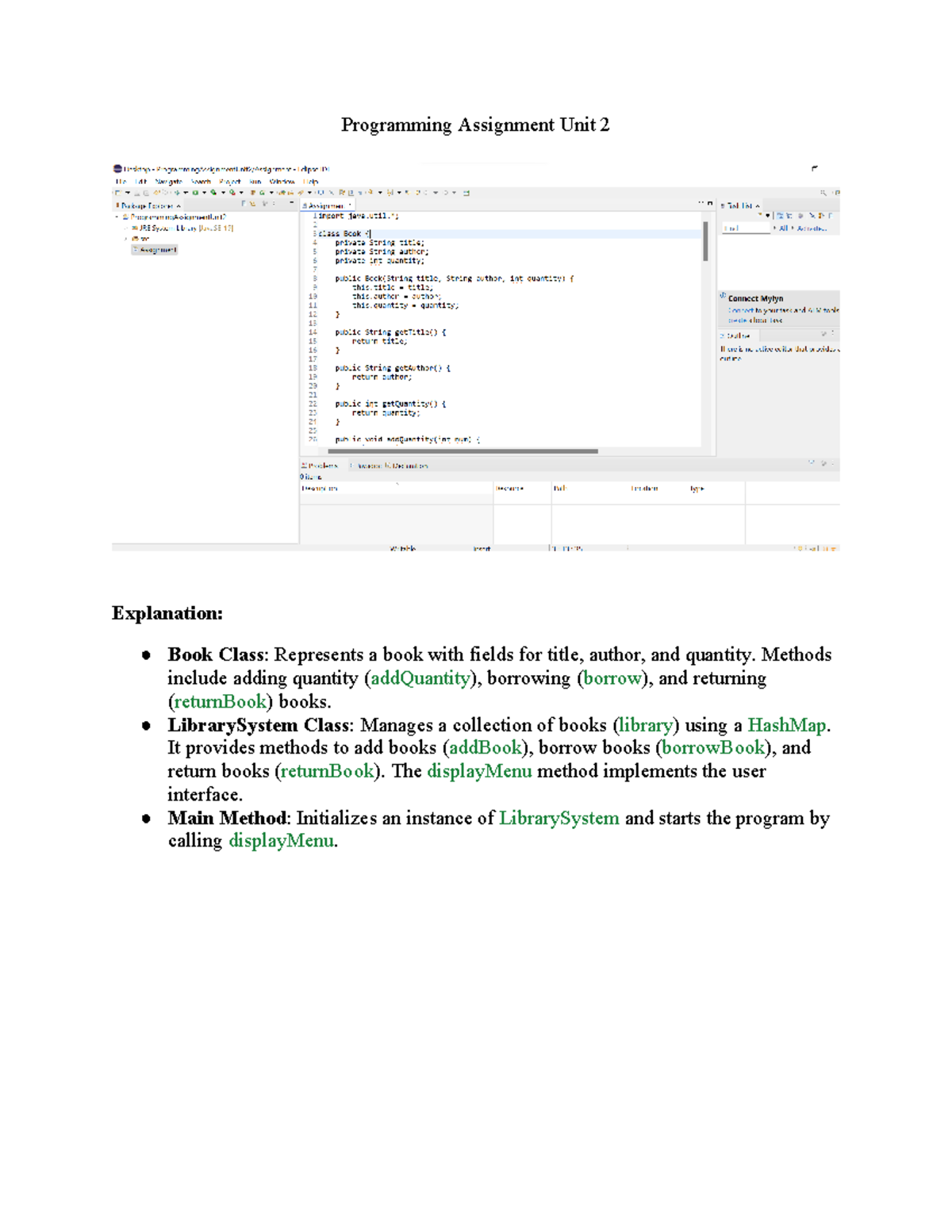The image size is (952, 1232).
Task: Click the Connect Mylyn icon
Action: click(722, 297)
